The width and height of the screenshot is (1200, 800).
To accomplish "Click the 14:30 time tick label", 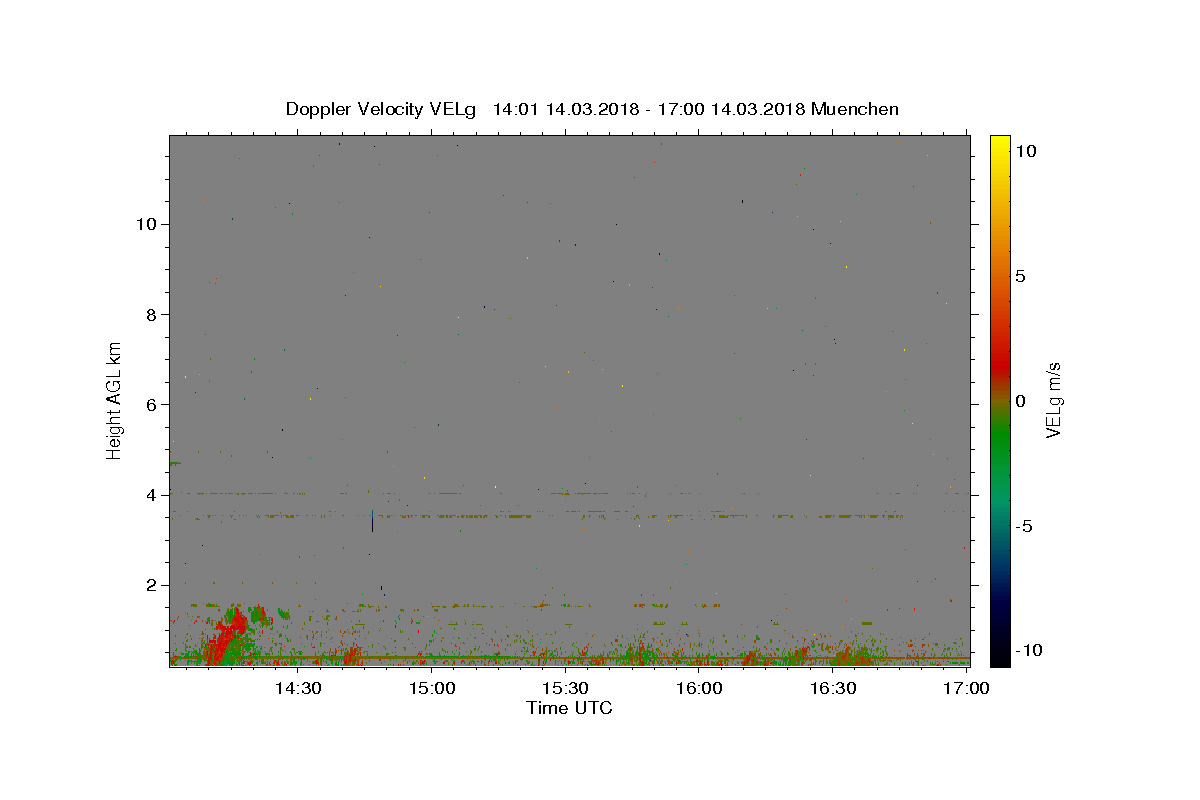I will coord(298,688).
